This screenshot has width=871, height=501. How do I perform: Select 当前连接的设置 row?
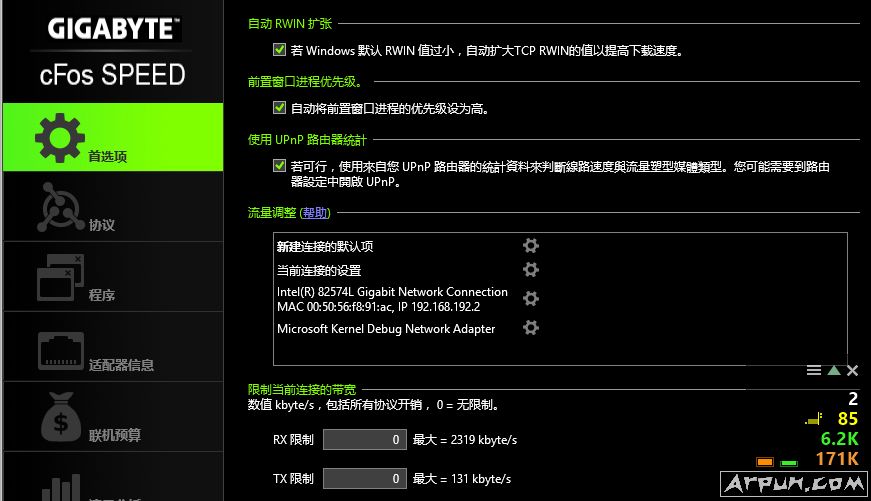coord(319,271)
